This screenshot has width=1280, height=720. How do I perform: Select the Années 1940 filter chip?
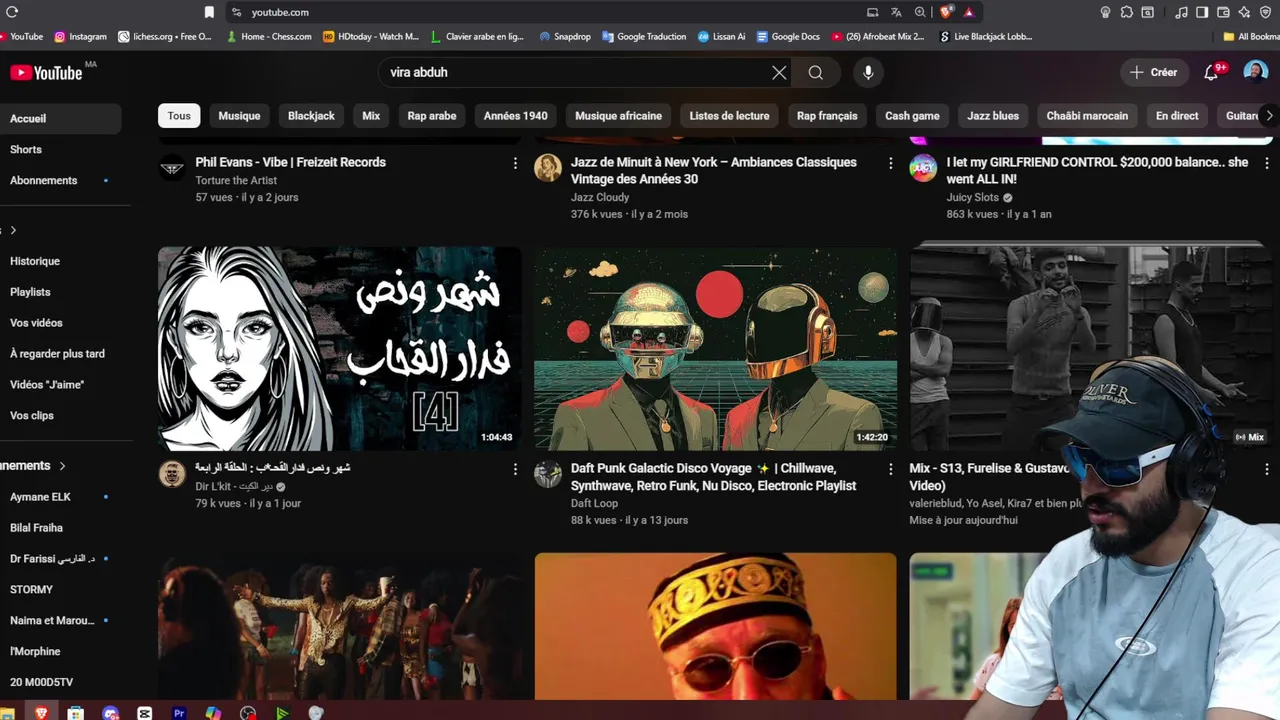pyautogui.click(x=515, y=116)
